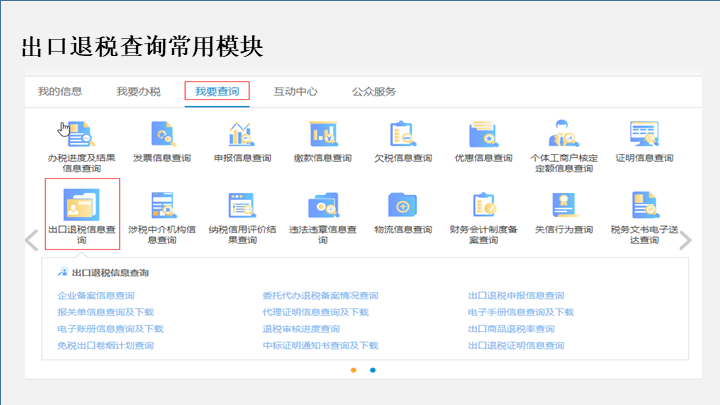The image size is (720, 405).
Task: Open 个体工商户核定定额信息查询 icon
Action: pyautogui.click(x=564, y=134)
